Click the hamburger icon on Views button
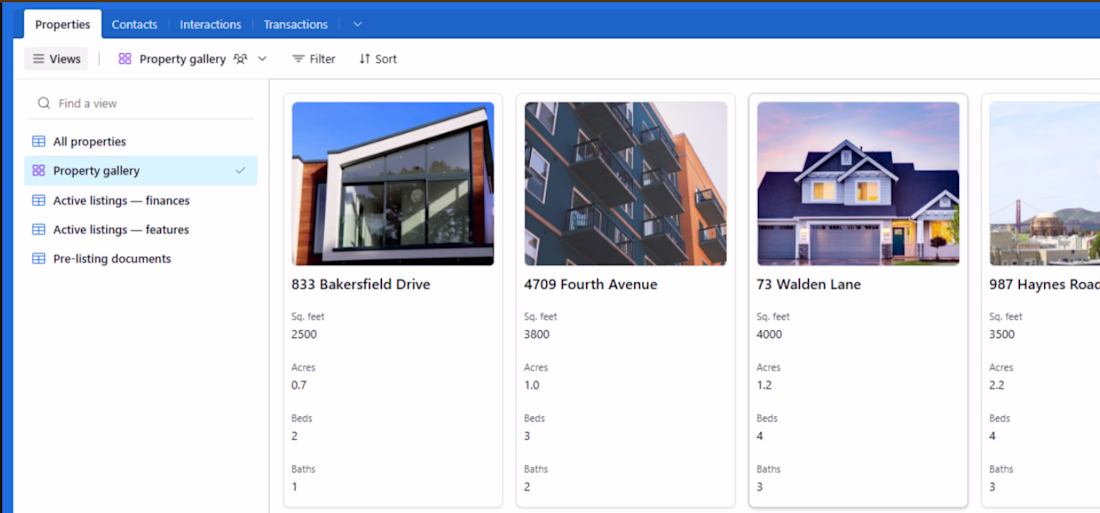 39,59
